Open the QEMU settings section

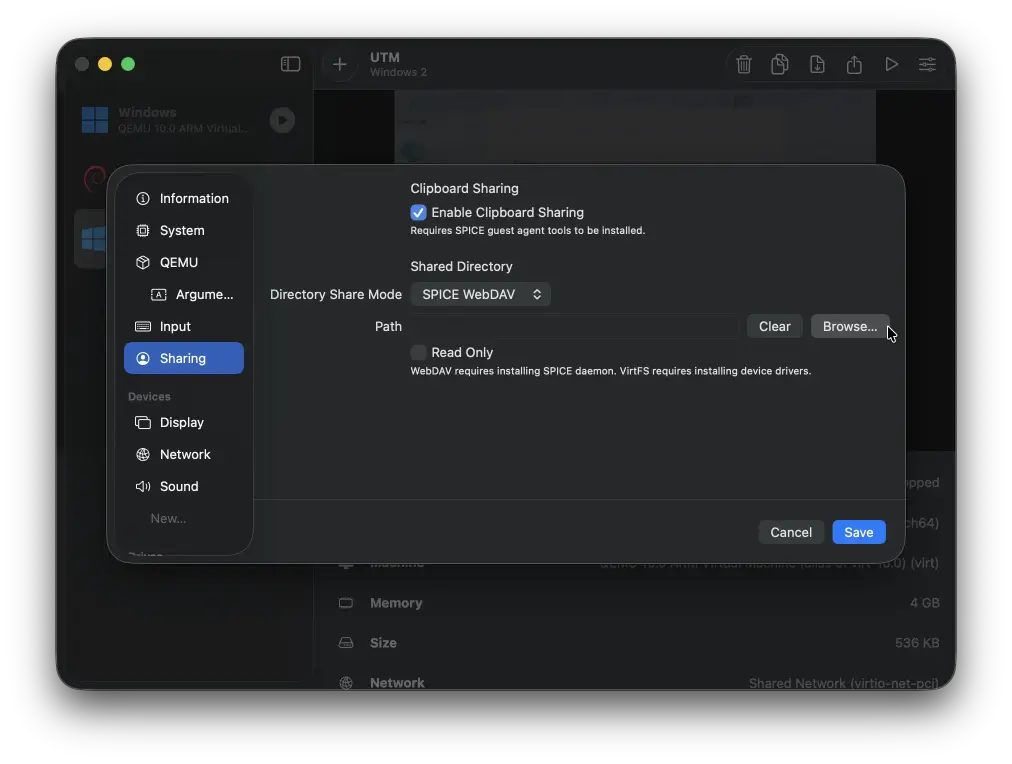point(184,263)
